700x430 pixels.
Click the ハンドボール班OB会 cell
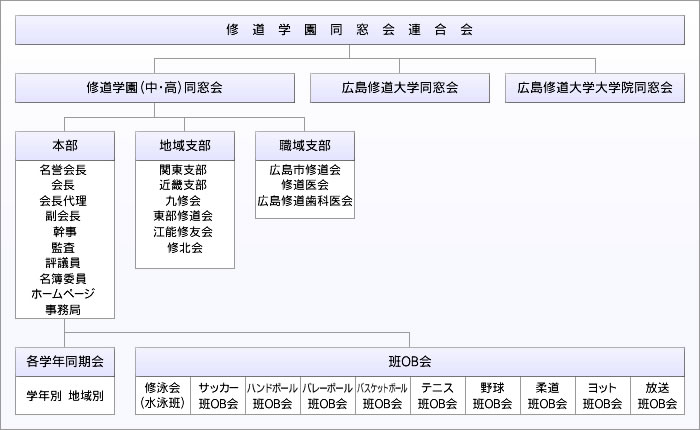[x=273, y=396]
